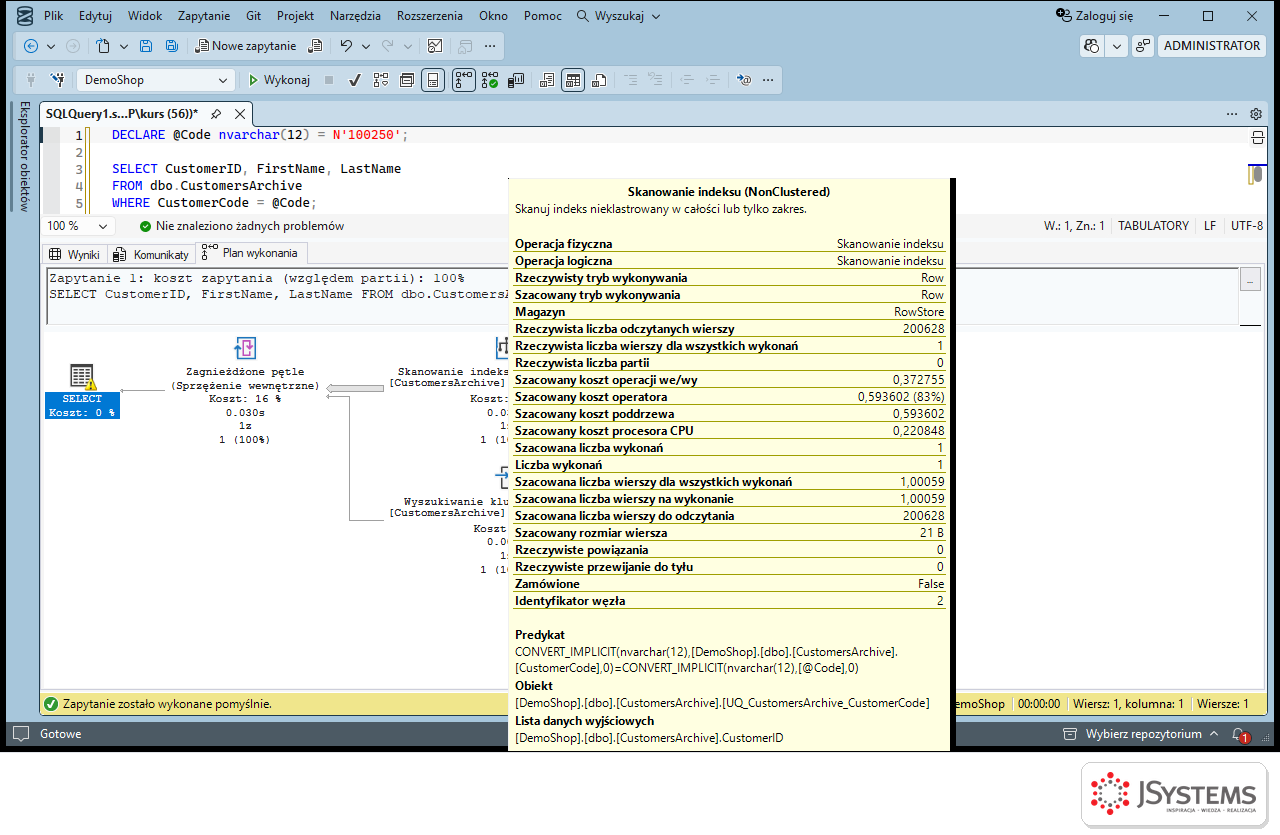Click the Change connection icon

[x=58, y=80]
